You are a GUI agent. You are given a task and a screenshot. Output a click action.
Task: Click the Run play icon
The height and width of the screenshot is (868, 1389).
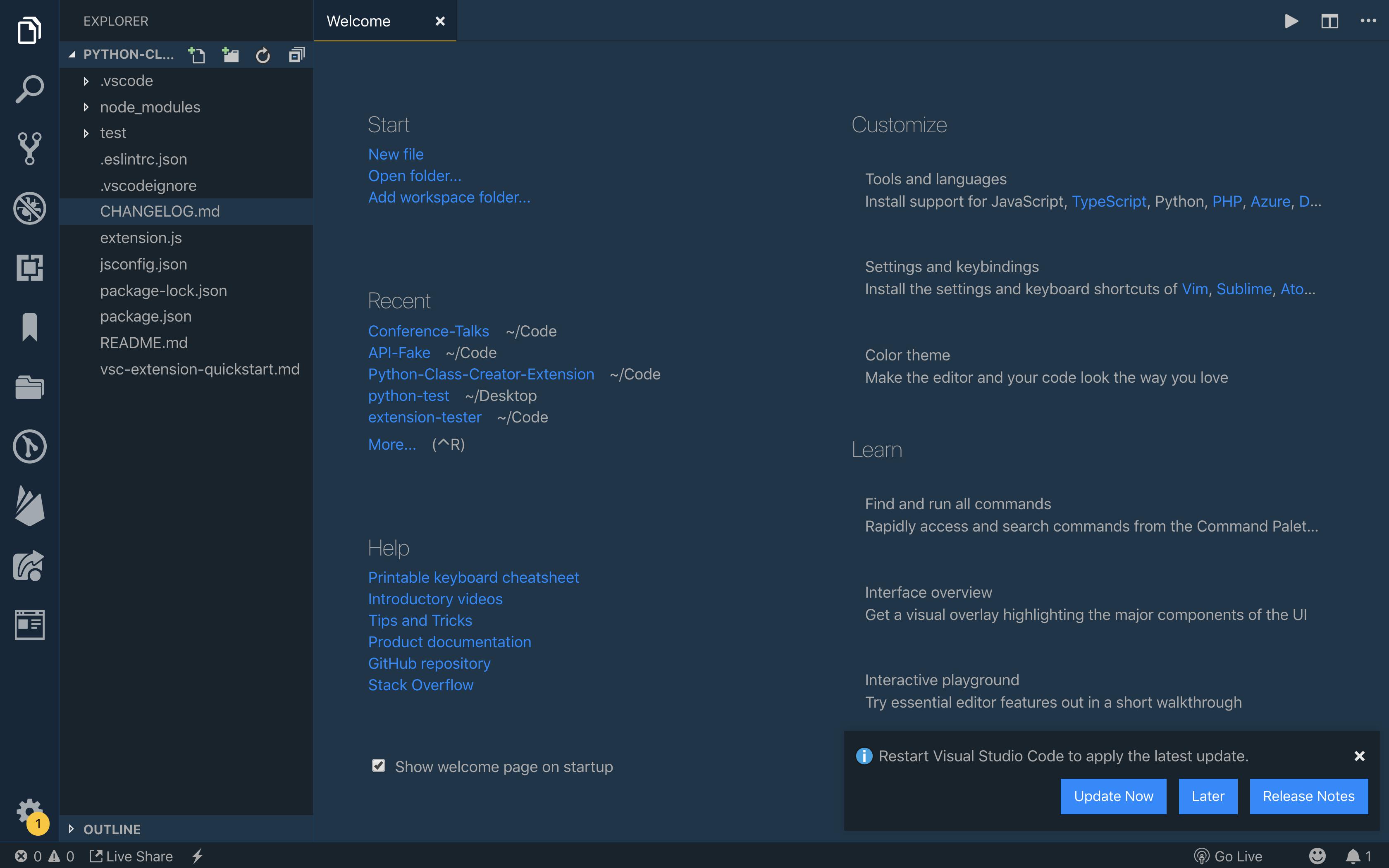[x=1292, y=21]
